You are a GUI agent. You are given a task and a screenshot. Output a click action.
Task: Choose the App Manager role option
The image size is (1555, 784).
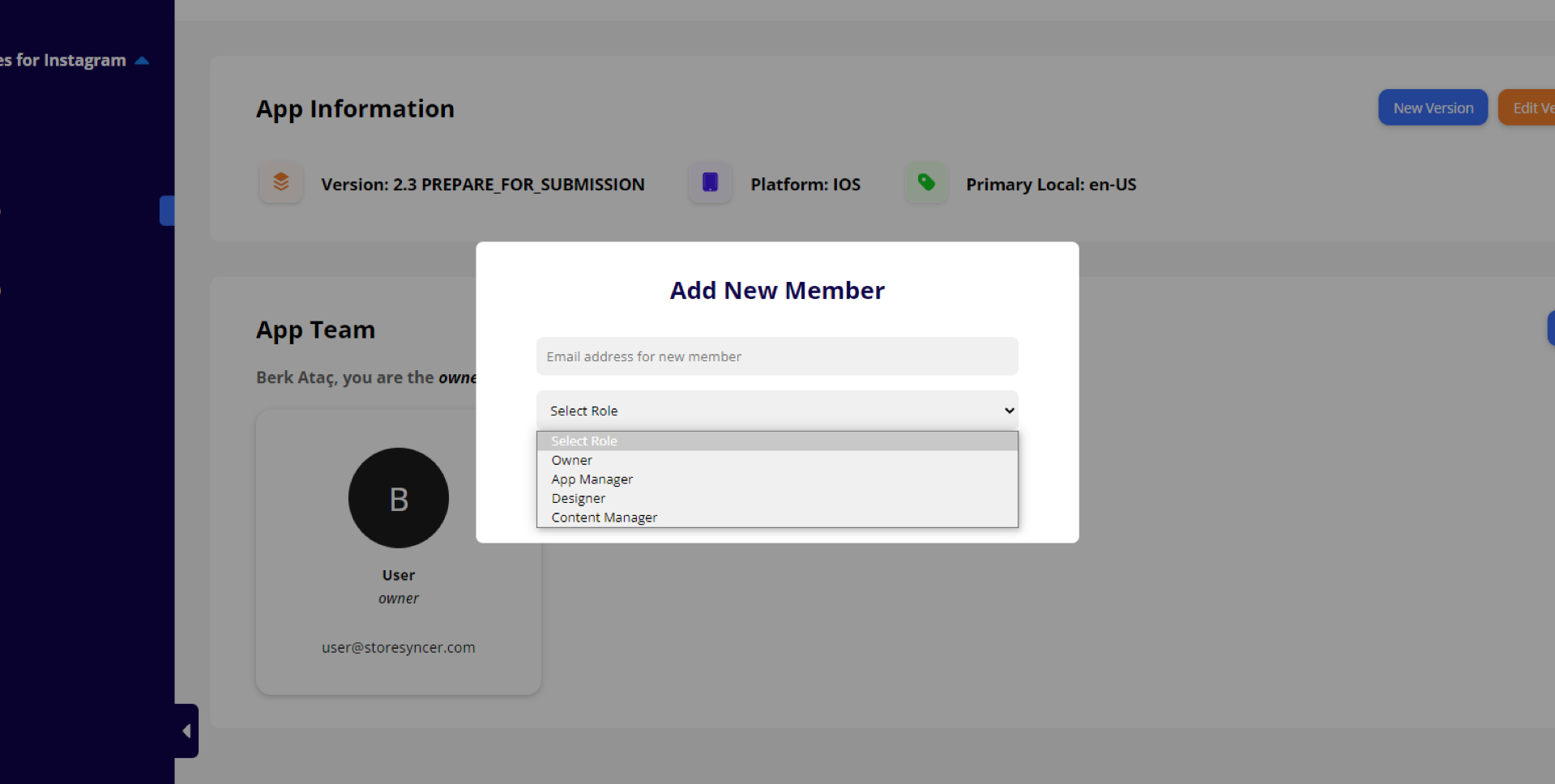click(592, 479)
